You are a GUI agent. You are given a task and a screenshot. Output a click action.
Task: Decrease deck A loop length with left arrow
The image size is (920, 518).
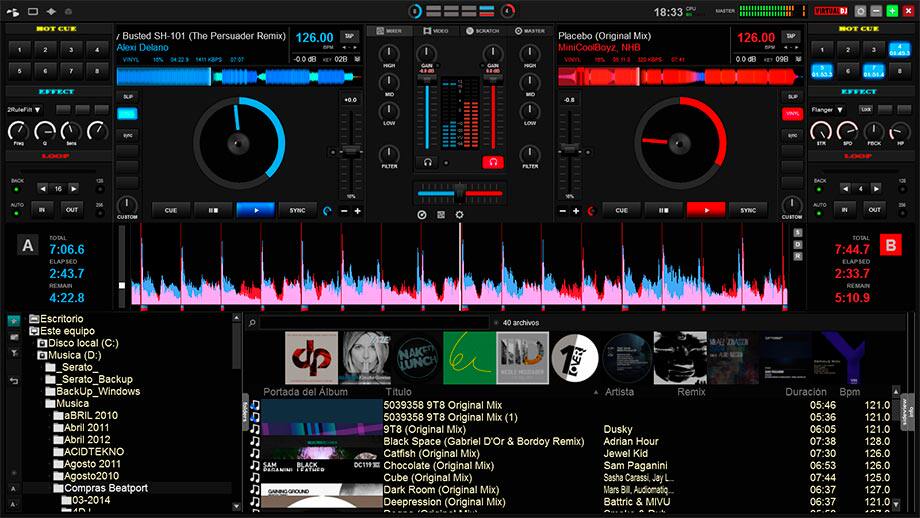click(x=42, y=189)
